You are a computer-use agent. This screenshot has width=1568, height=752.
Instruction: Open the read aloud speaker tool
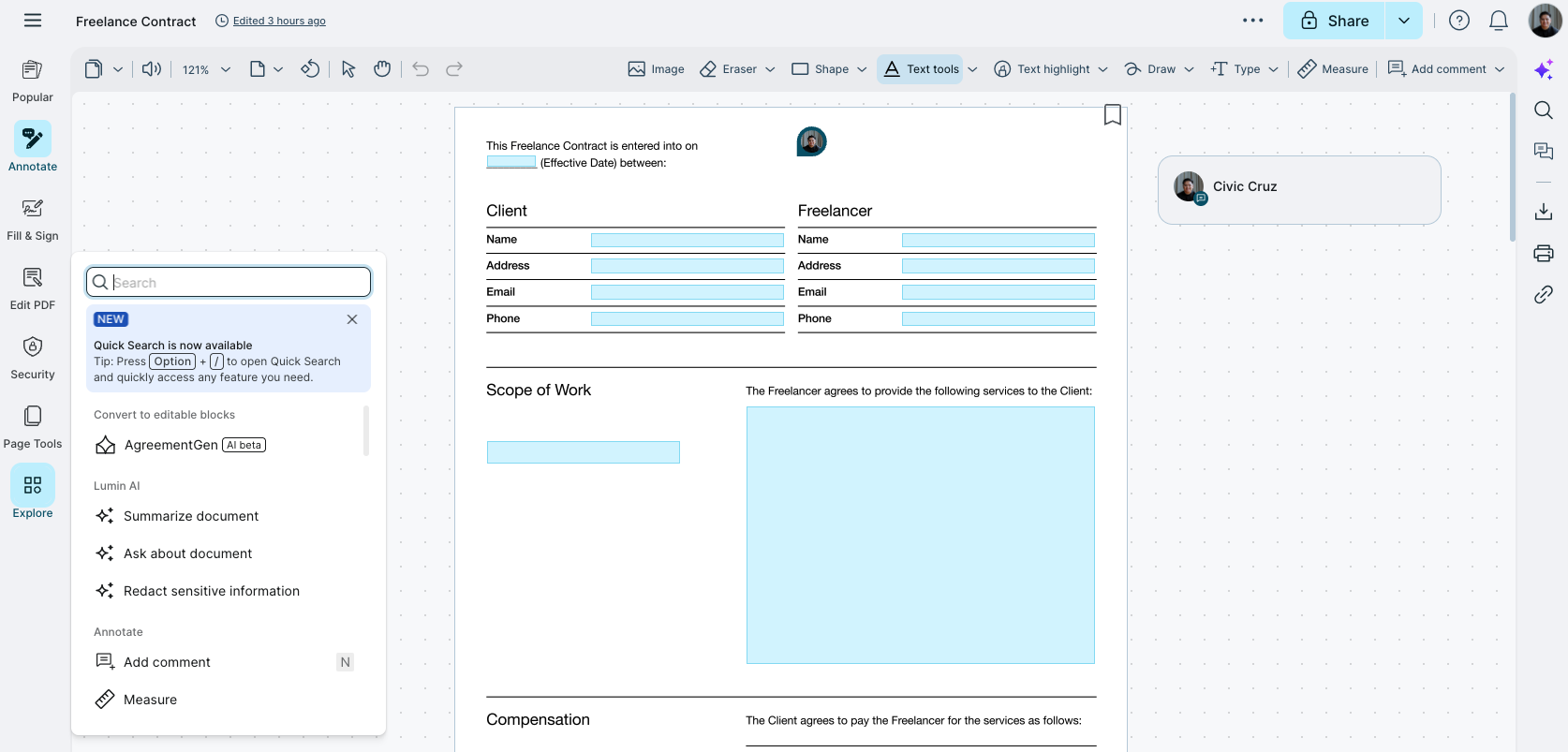point(152,69)
